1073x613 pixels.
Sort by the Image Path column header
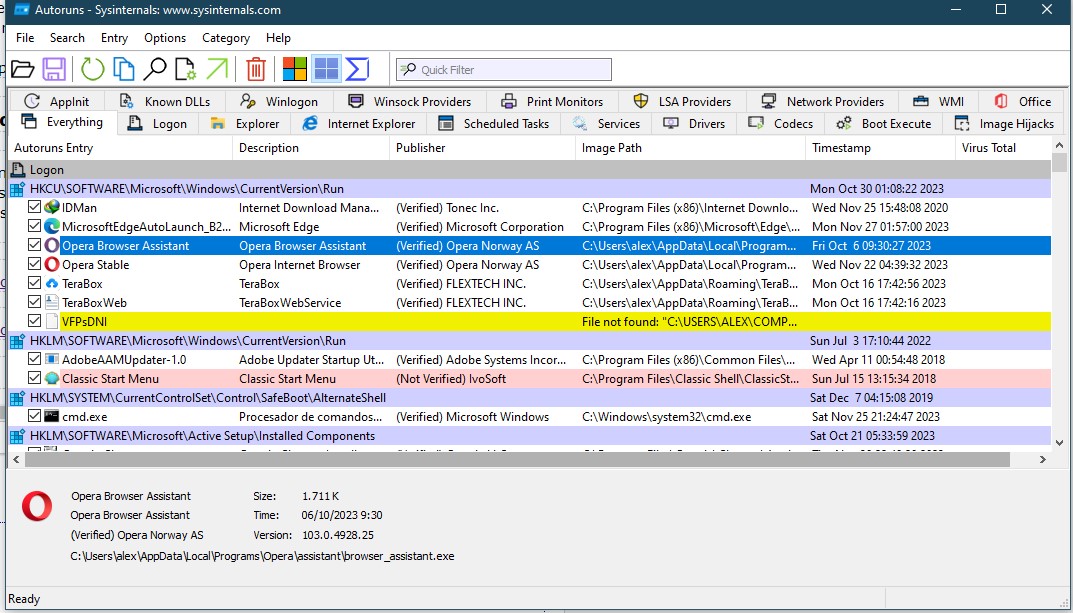[690, 148]
